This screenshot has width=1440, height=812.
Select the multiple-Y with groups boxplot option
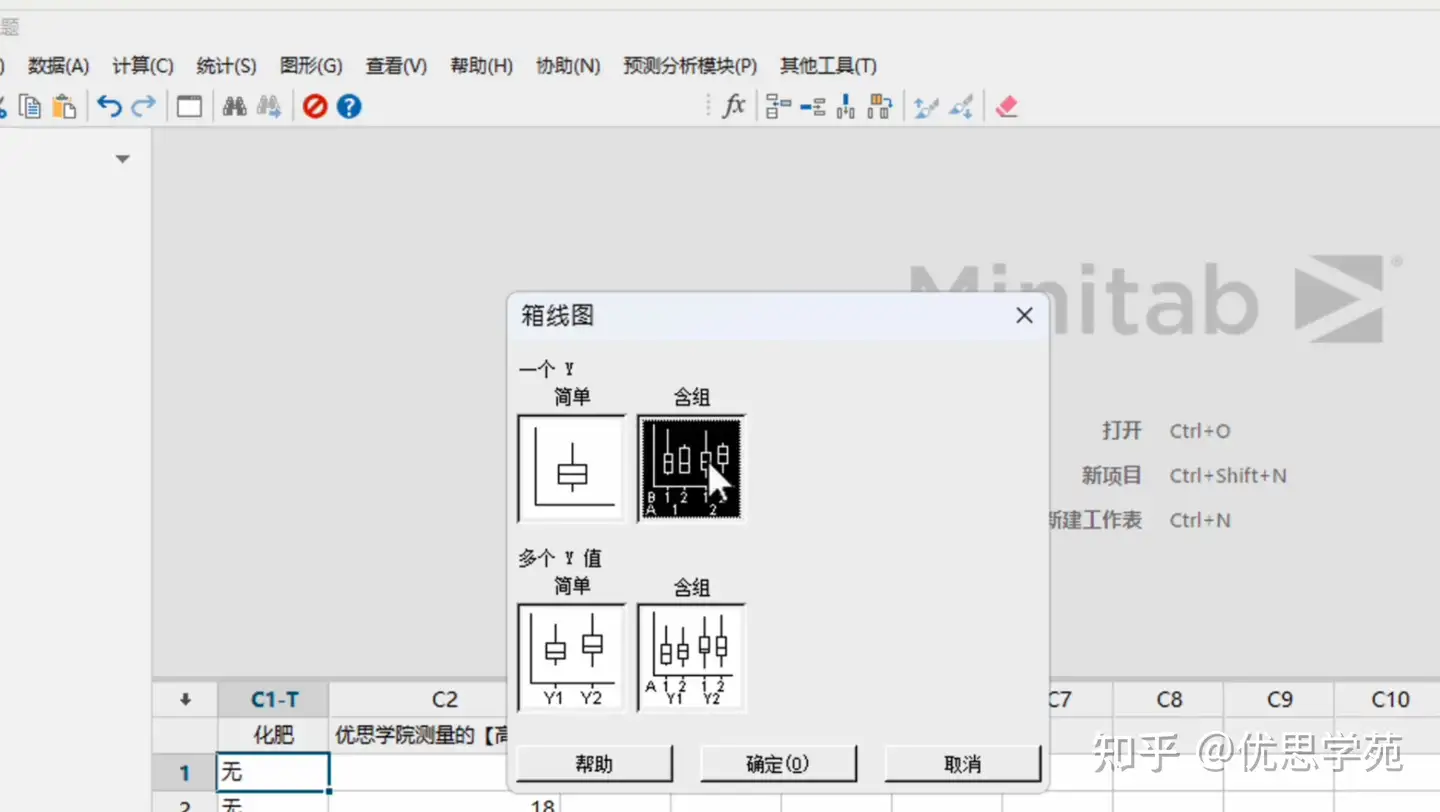690,657
